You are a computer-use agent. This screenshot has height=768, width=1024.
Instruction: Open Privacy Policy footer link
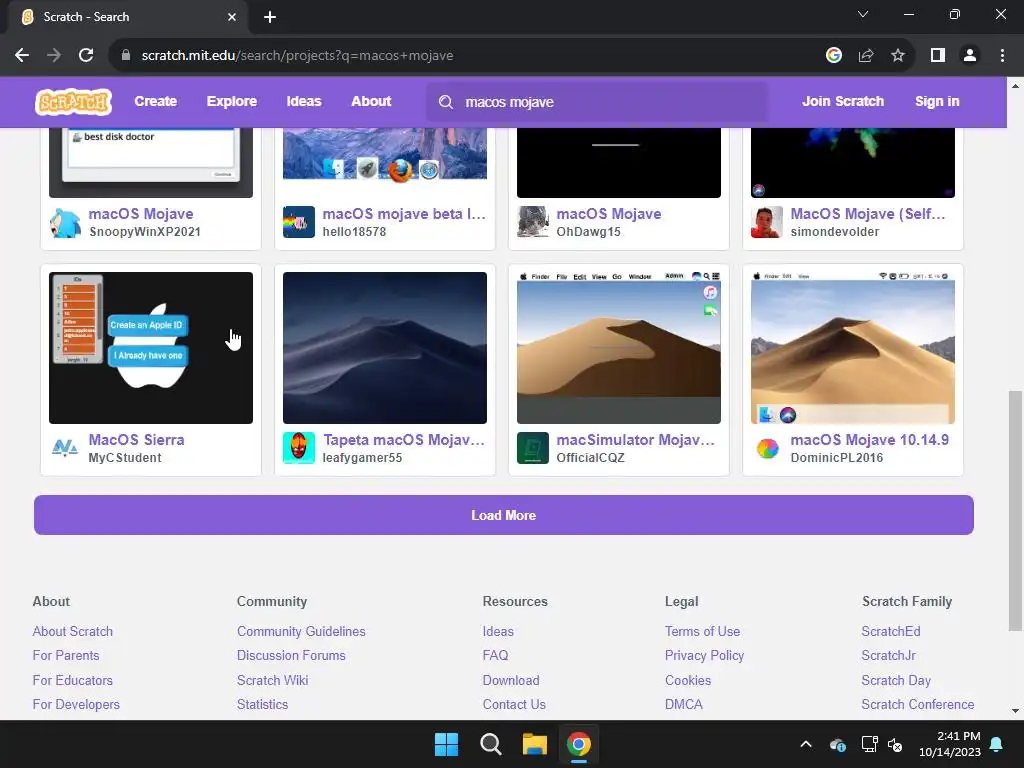point(704,655)
